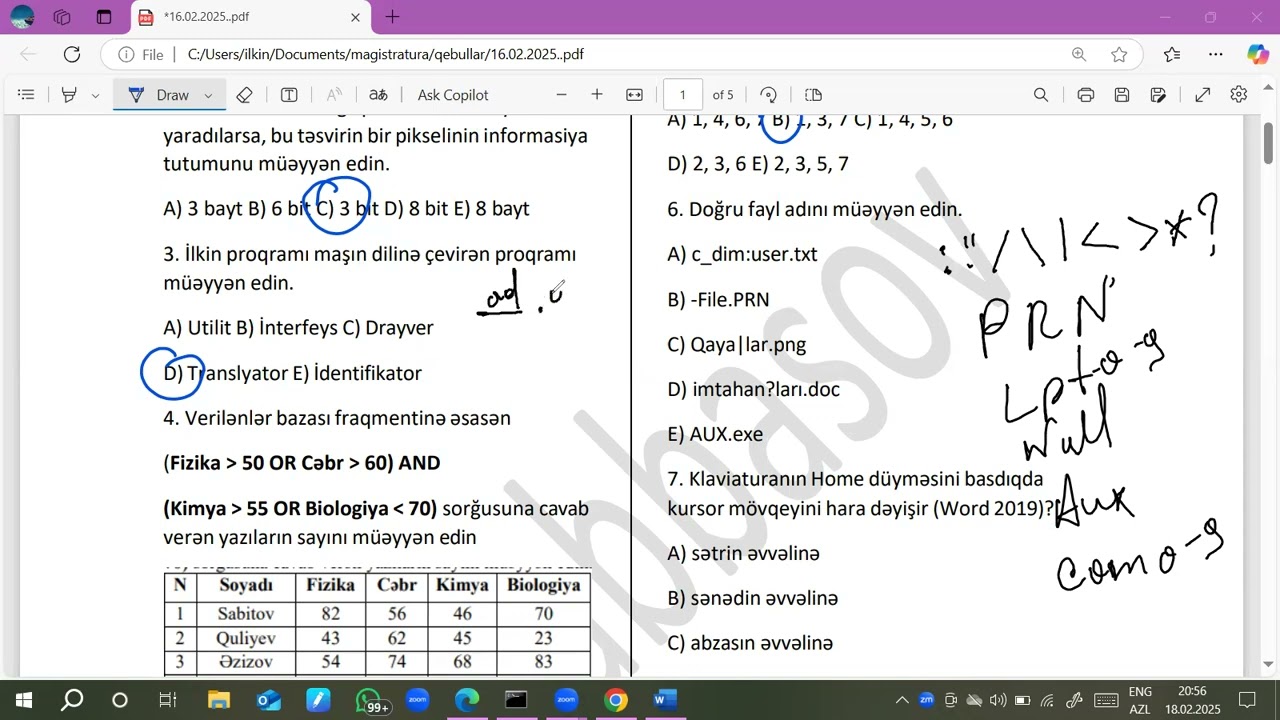1280x720 pixels.
Task: Open the Windows Start menu
Action: pos(24,700)
